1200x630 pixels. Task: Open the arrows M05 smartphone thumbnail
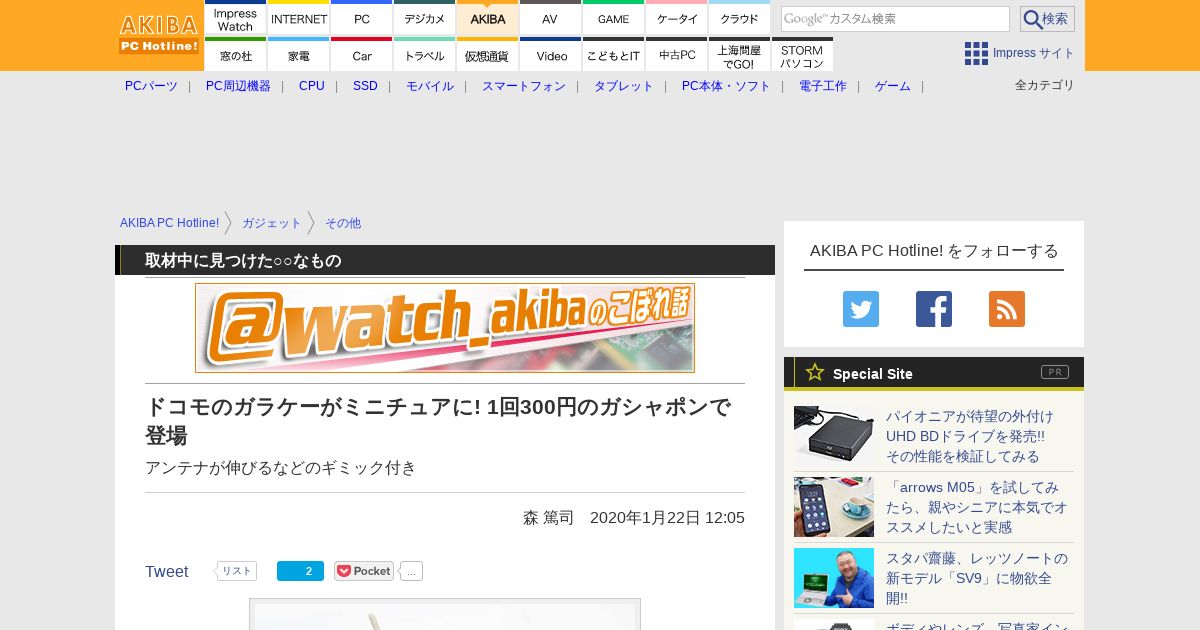834,507
